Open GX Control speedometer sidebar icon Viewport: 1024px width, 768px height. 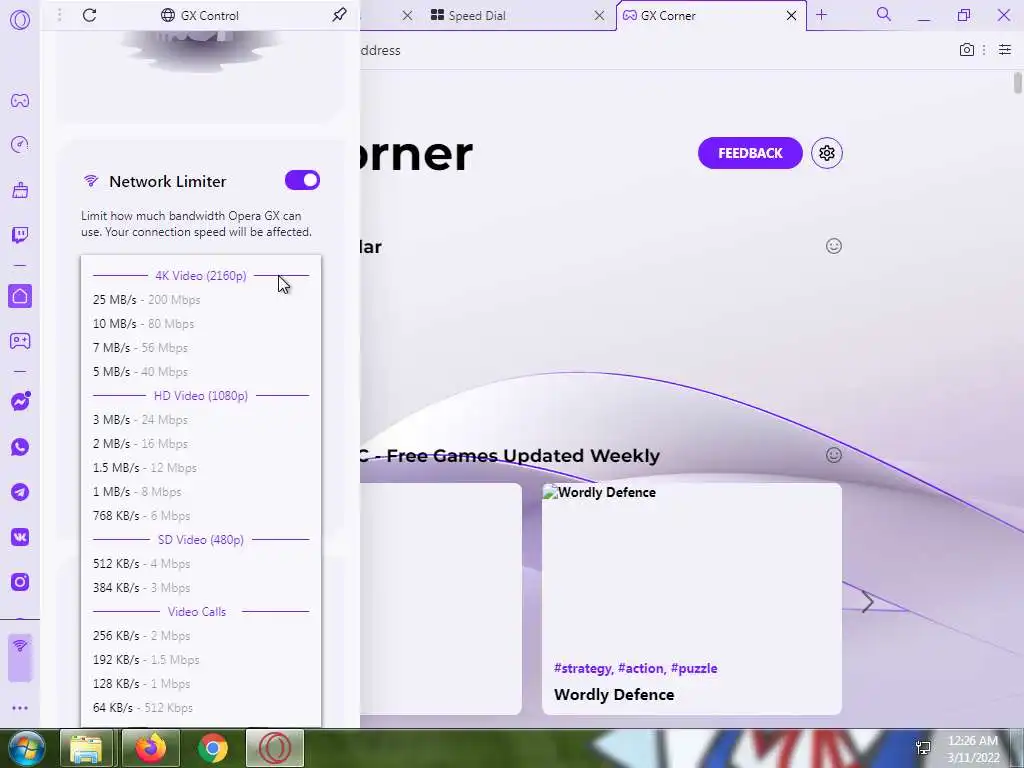[x=20, y=144]
